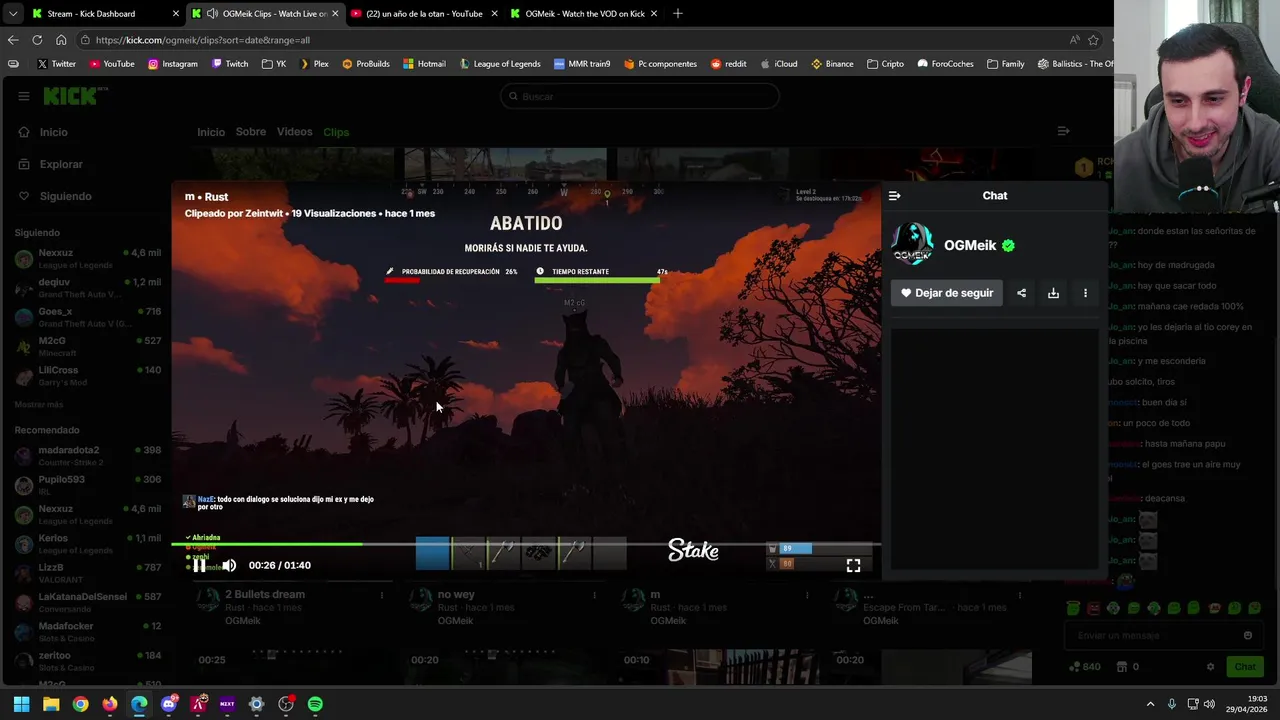Open options for no wey clip

coord(594,595)
